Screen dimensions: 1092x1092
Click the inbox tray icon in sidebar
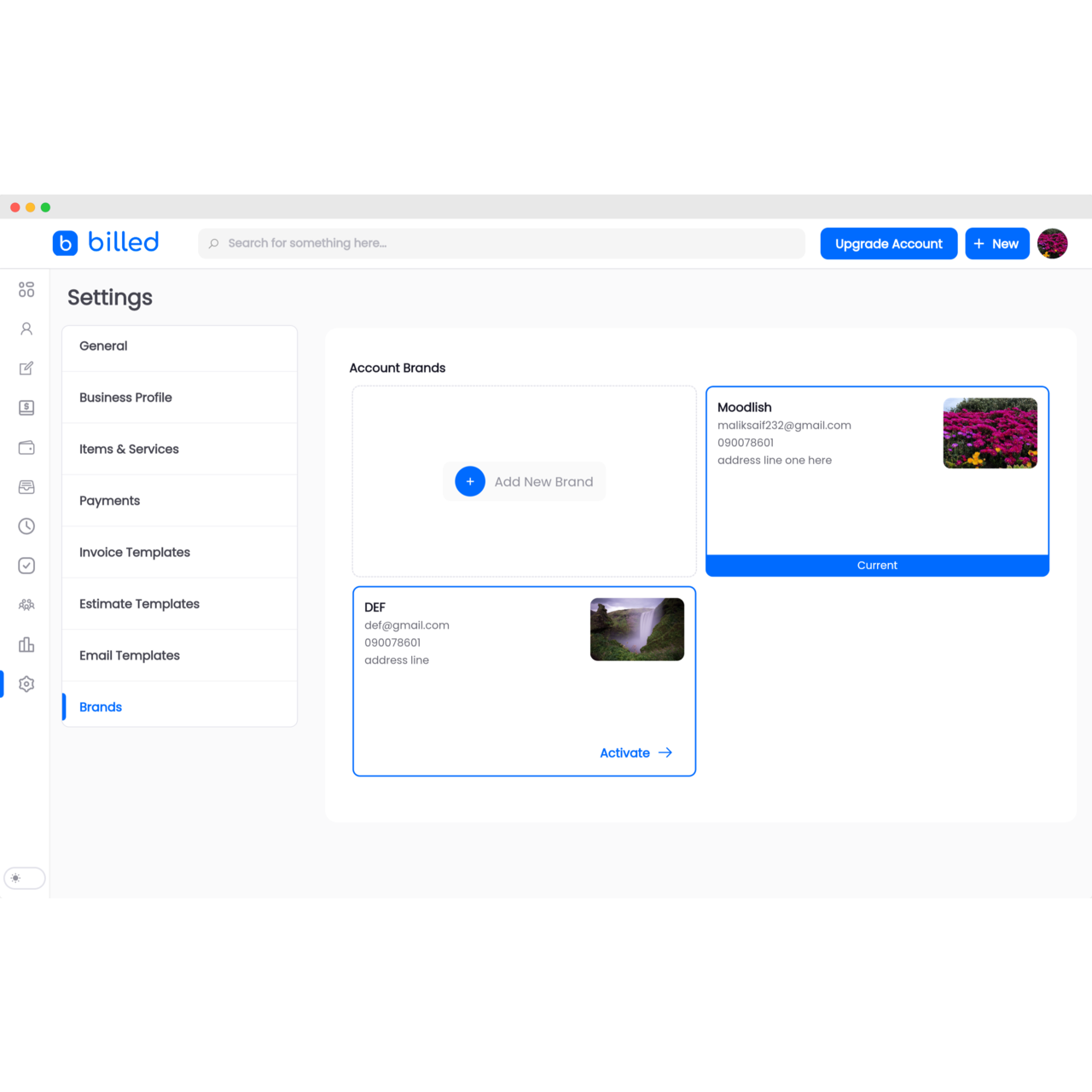pyautogui.click(x=26, y=487)
